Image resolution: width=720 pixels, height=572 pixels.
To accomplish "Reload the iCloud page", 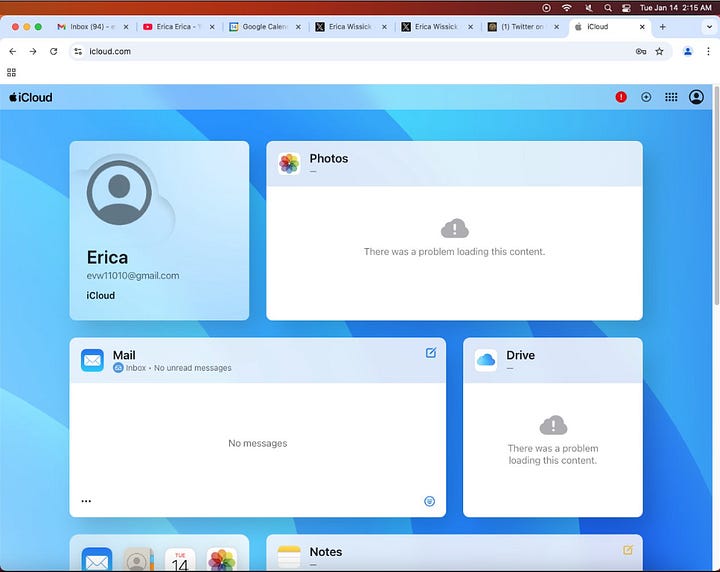I will (53, 51).
